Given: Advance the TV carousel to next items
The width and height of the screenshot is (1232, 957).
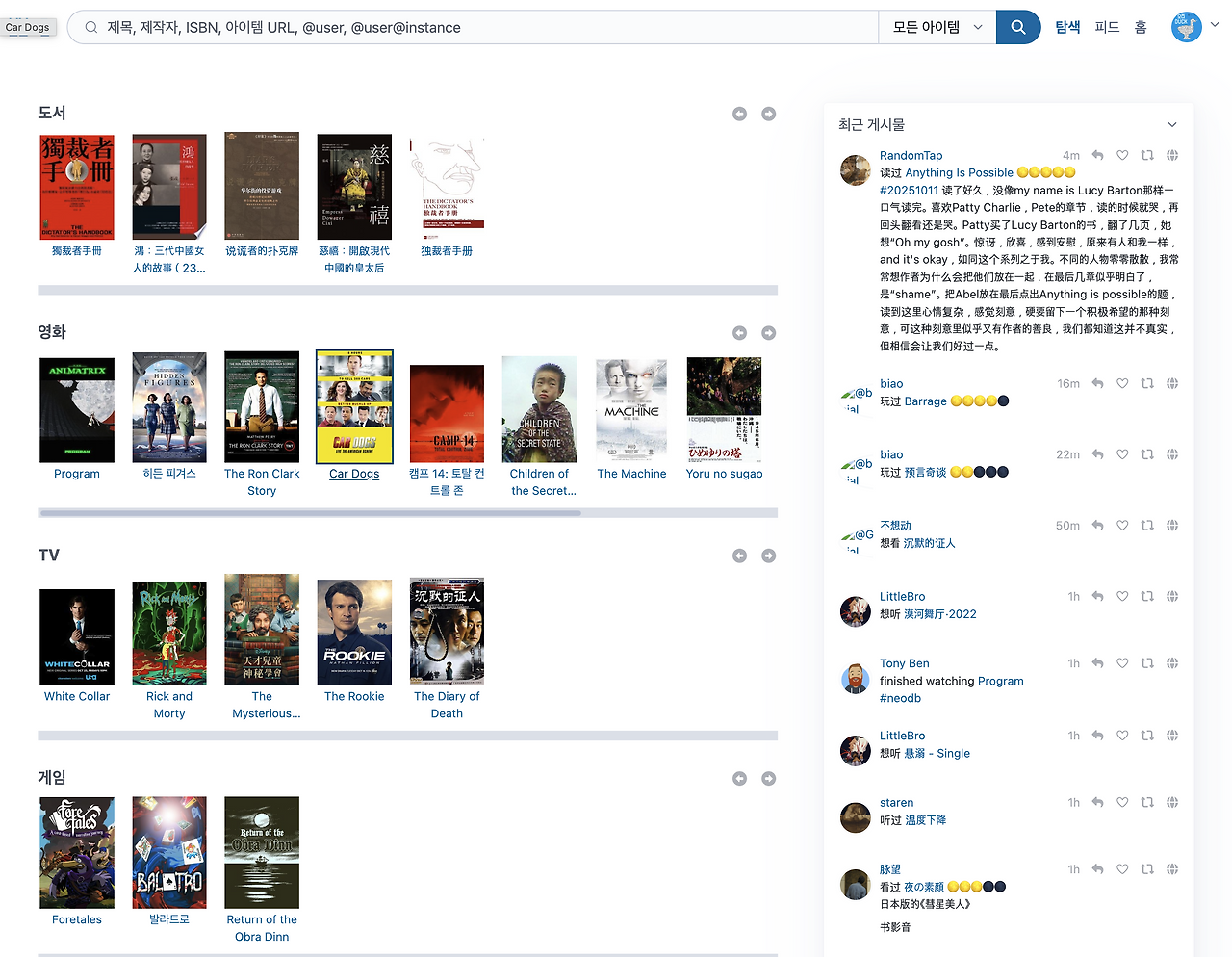Looking at the screenshot, I should [x=768, y=556].
